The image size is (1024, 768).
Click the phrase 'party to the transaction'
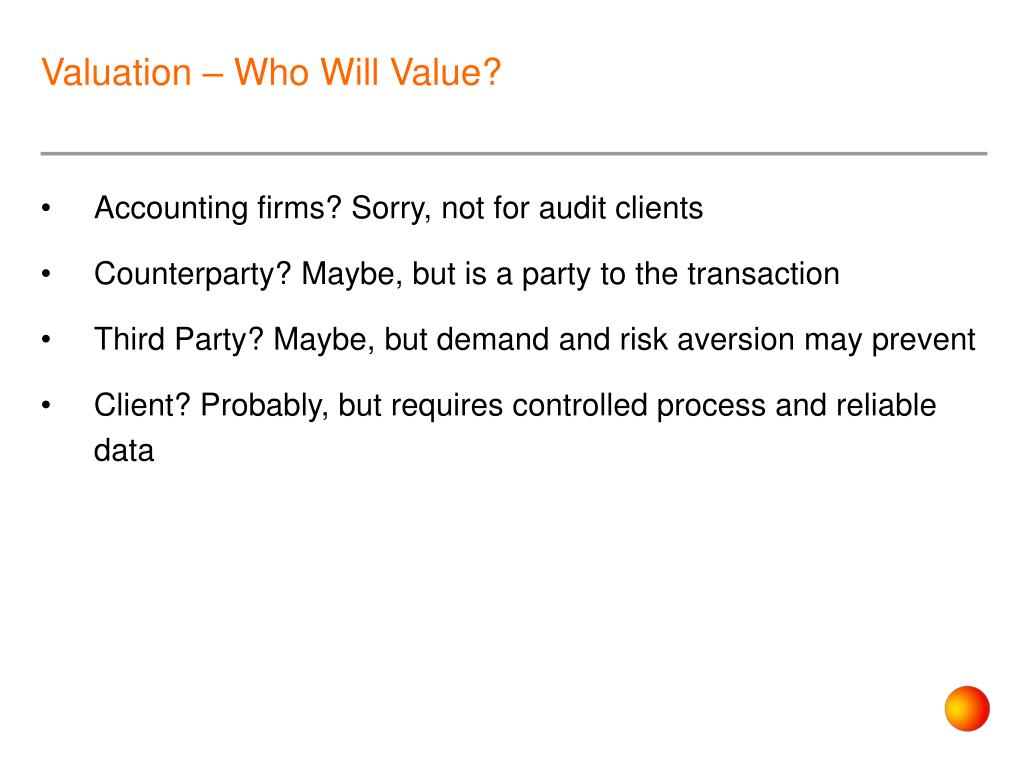[x=680, y=274]
